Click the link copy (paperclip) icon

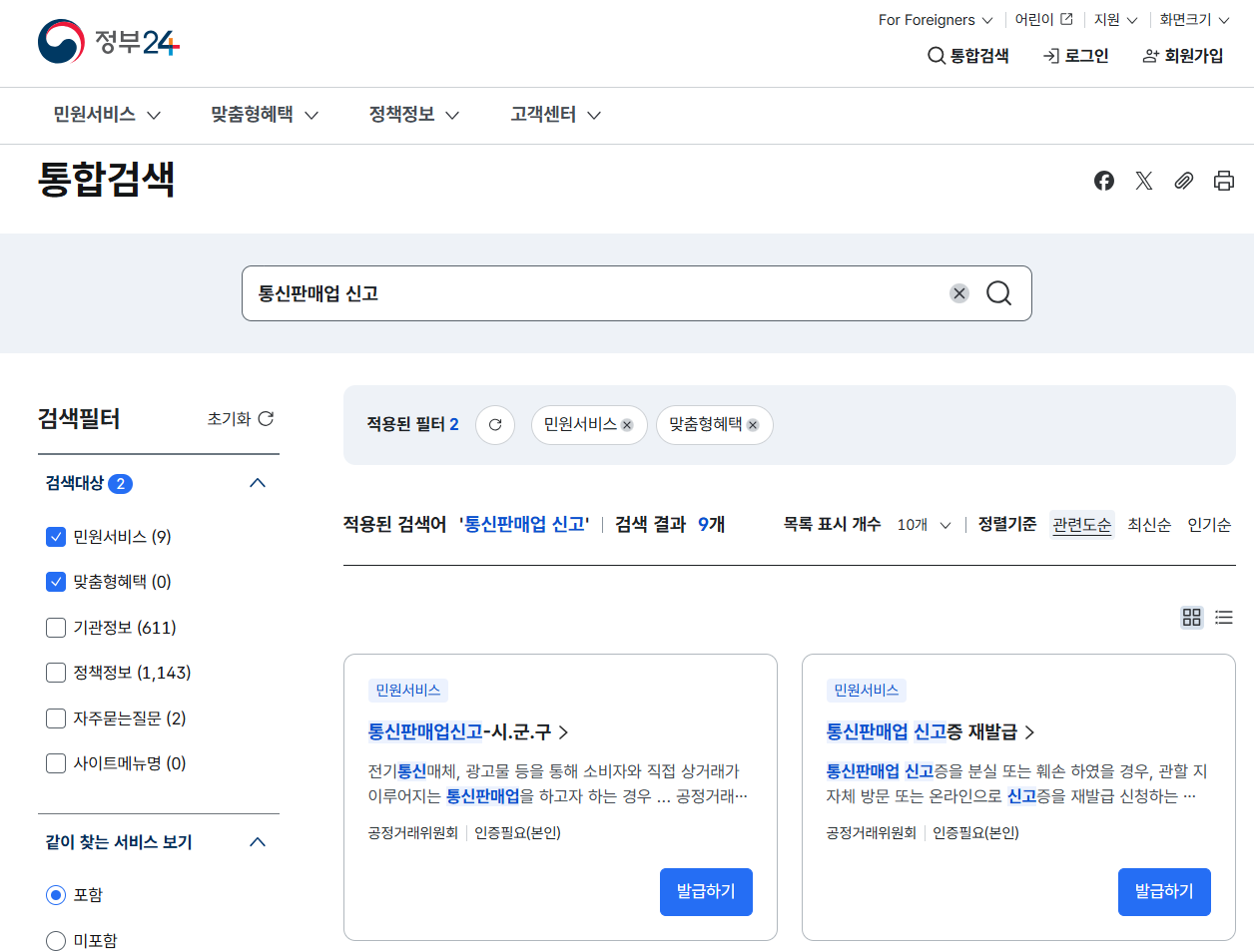tap(1184, 181)
